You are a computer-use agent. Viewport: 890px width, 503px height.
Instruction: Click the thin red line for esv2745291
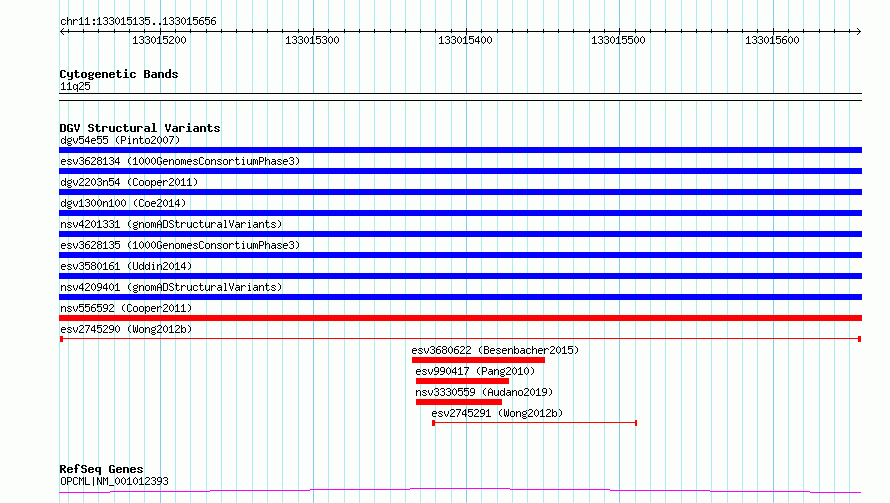click(535, 423)
